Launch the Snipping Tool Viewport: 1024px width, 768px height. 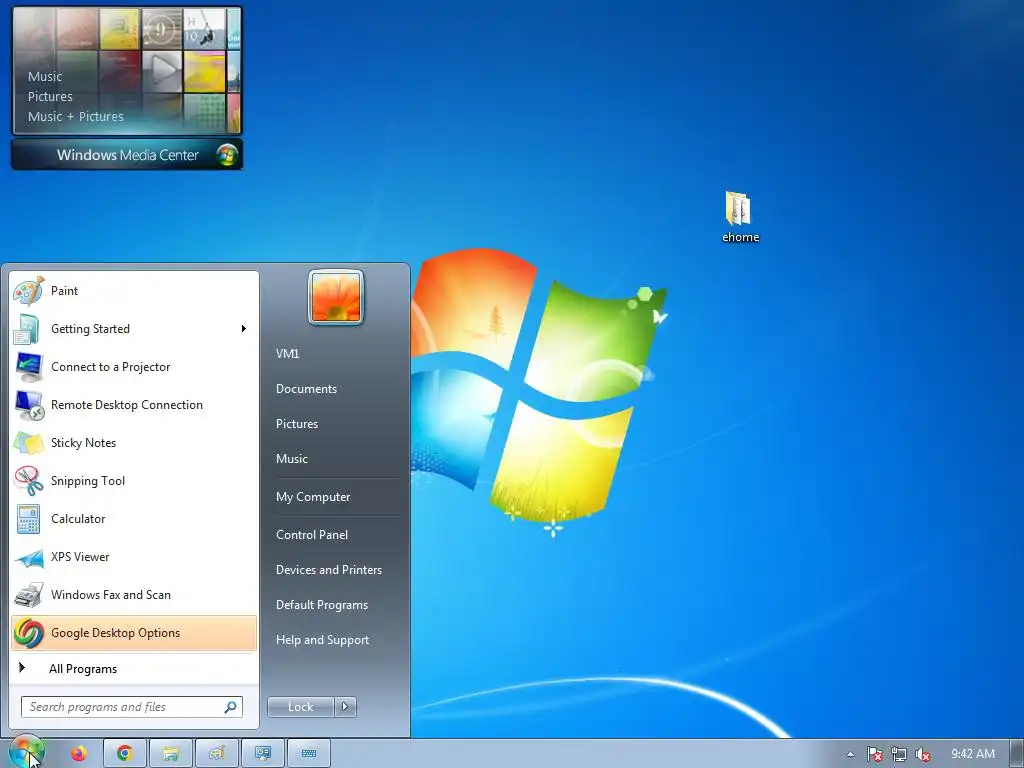pyautogui.click(x=134, y=481)
